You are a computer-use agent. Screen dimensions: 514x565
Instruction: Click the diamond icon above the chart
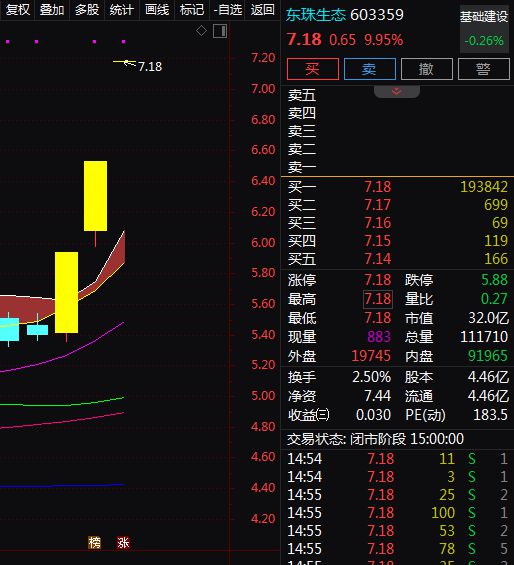(x=201, y=31)
